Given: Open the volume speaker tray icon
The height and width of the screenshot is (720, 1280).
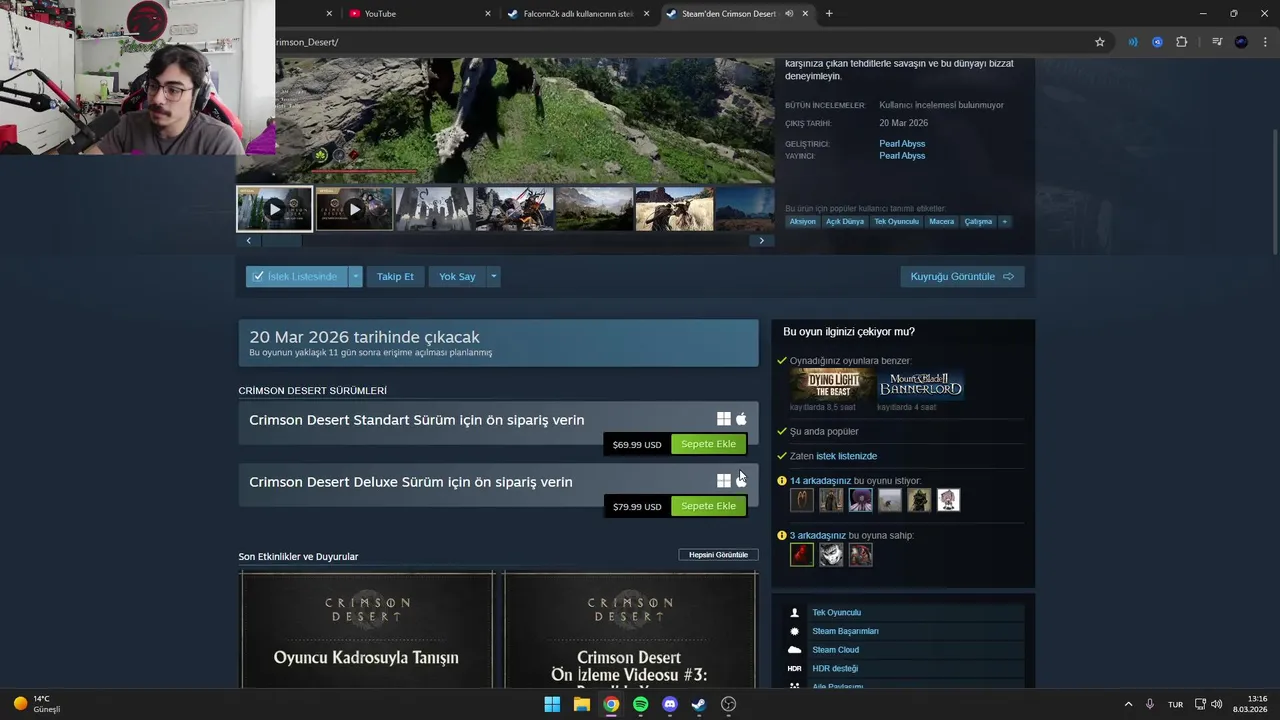Looking at the screenshot, I should click(x=1216, y=704).
